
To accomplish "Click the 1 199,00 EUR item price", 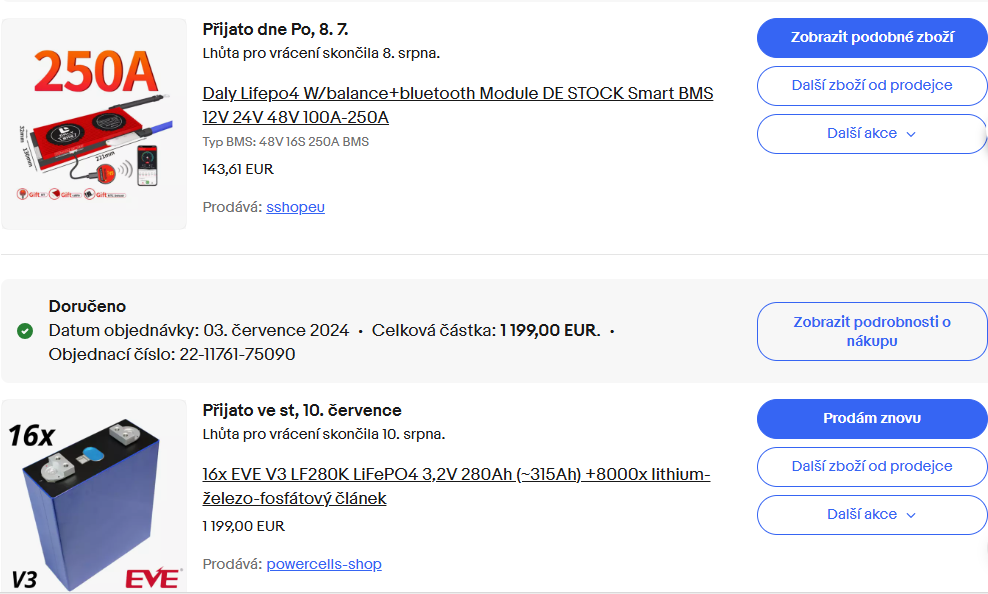I will click(x=243, y=526).
